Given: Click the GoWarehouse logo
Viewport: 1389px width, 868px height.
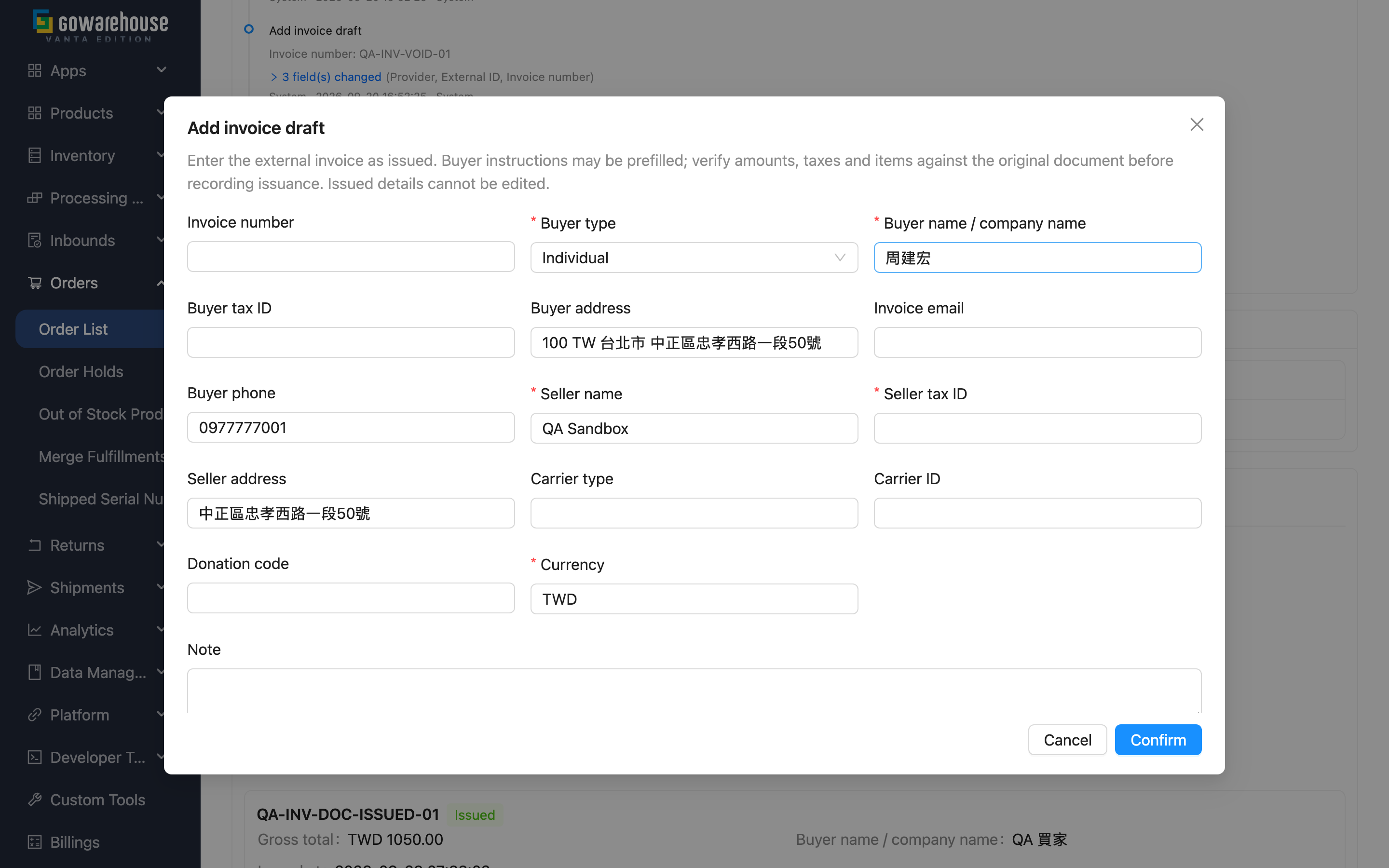Looking at the screenshot, I should click(x=100, y=25).
